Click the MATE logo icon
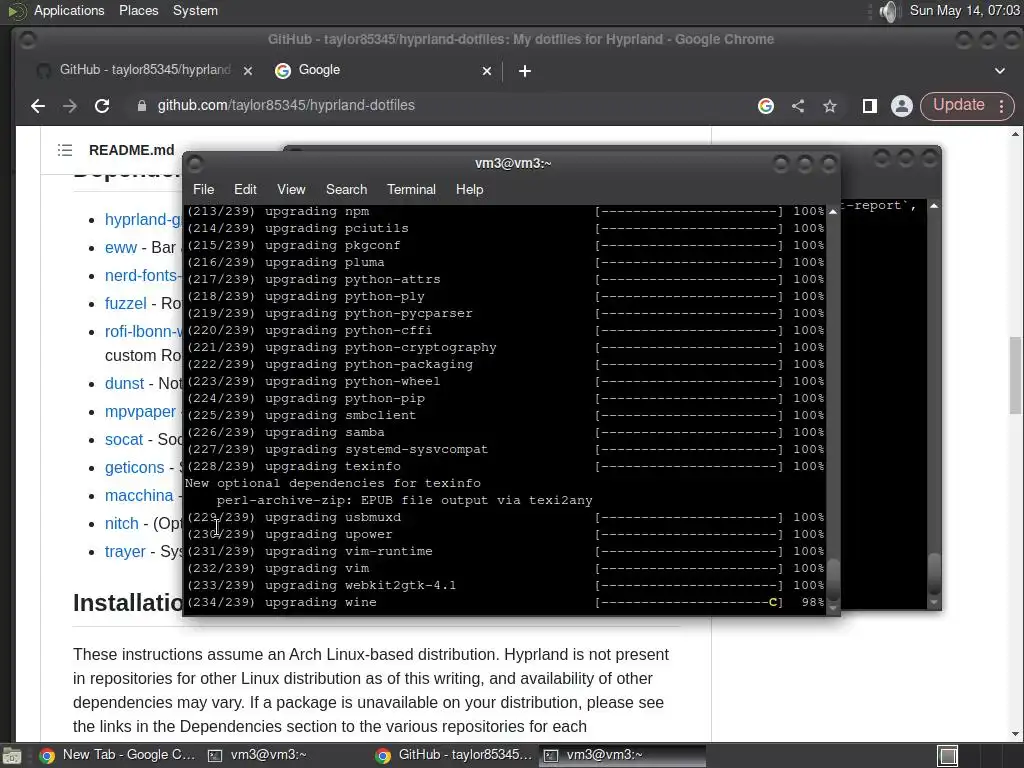Viewport: 1024px width, 768px height. pyautogui.click(x=16, y=10)
